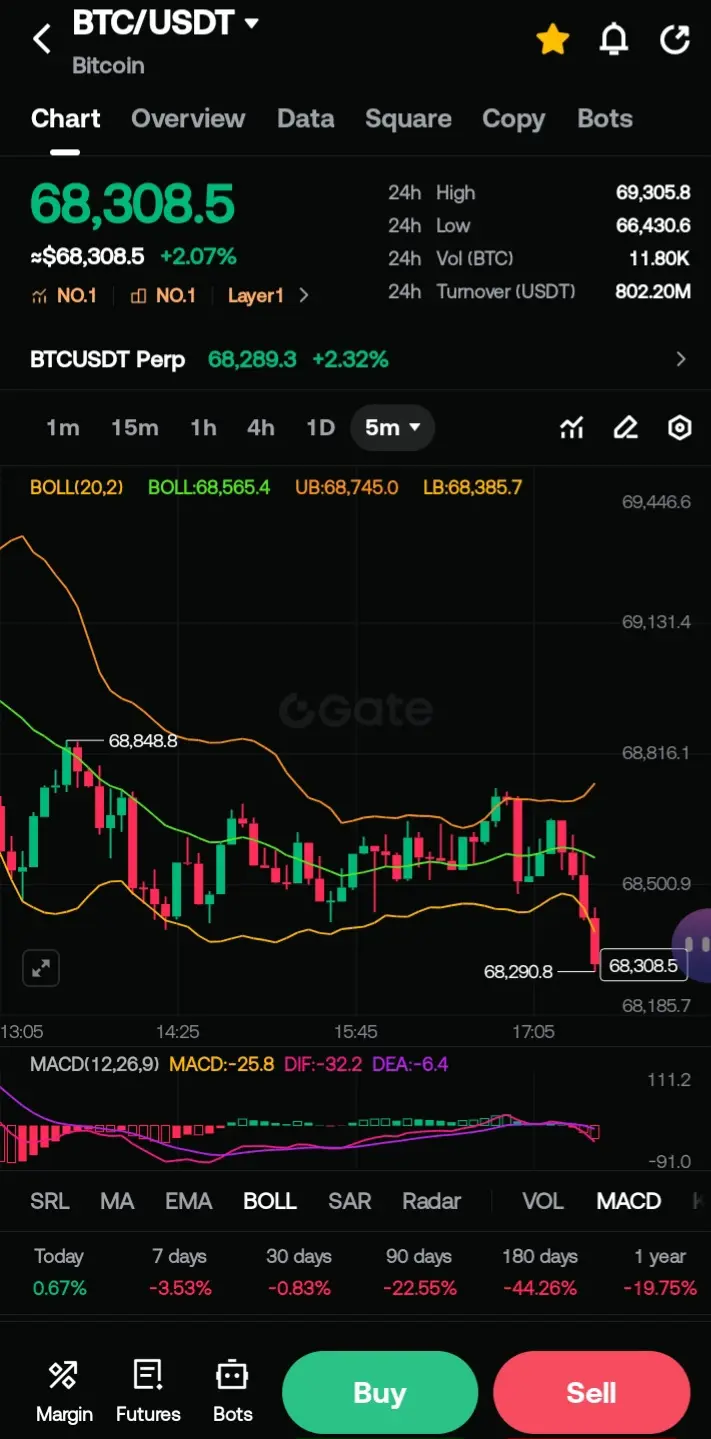
Task: Tap the 24h Low value 66,430.6
Action: click(x=653, y=226)
